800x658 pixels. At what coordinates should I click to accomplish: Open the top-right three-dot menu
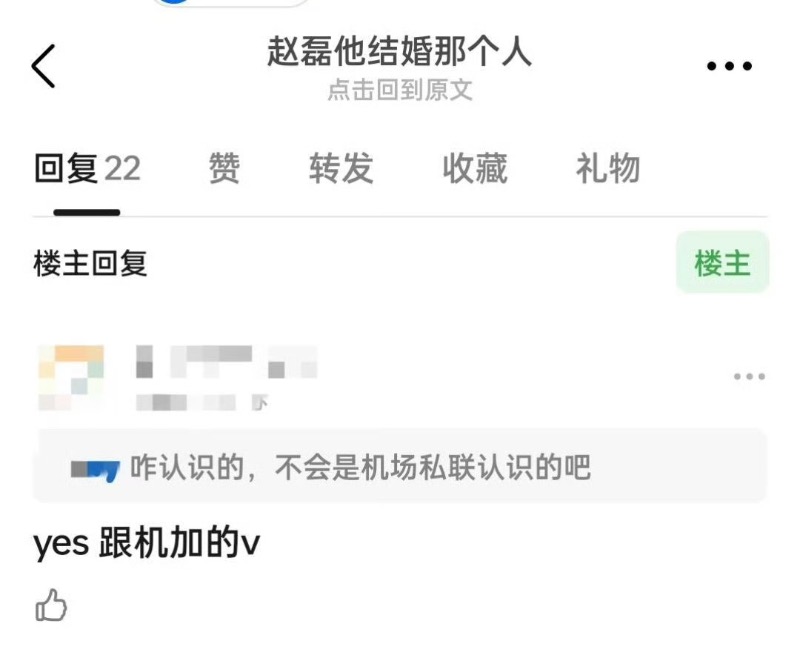click(729, 66)
